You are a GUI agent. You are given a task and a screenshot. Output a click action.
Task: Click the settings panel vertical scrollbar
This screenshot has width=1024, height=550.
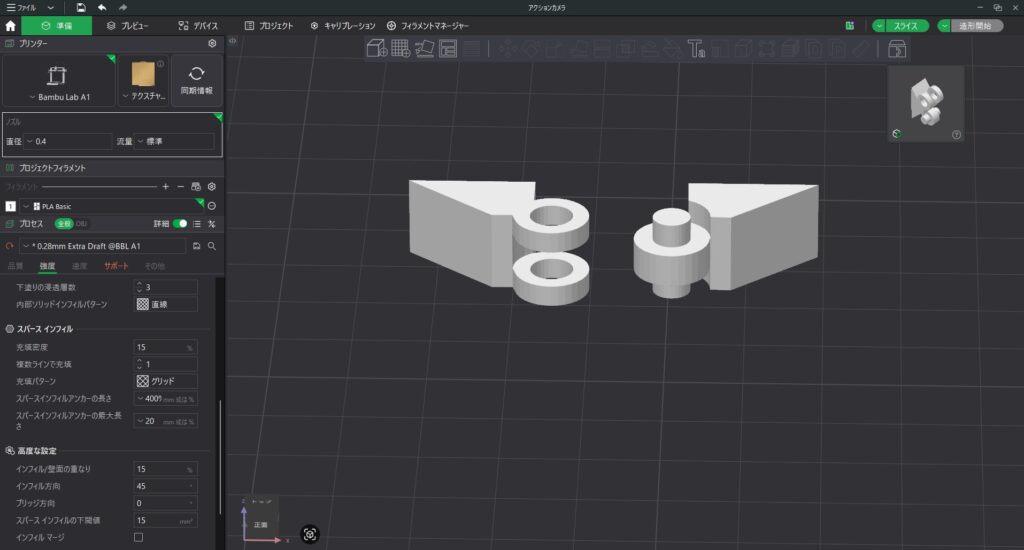220,457
